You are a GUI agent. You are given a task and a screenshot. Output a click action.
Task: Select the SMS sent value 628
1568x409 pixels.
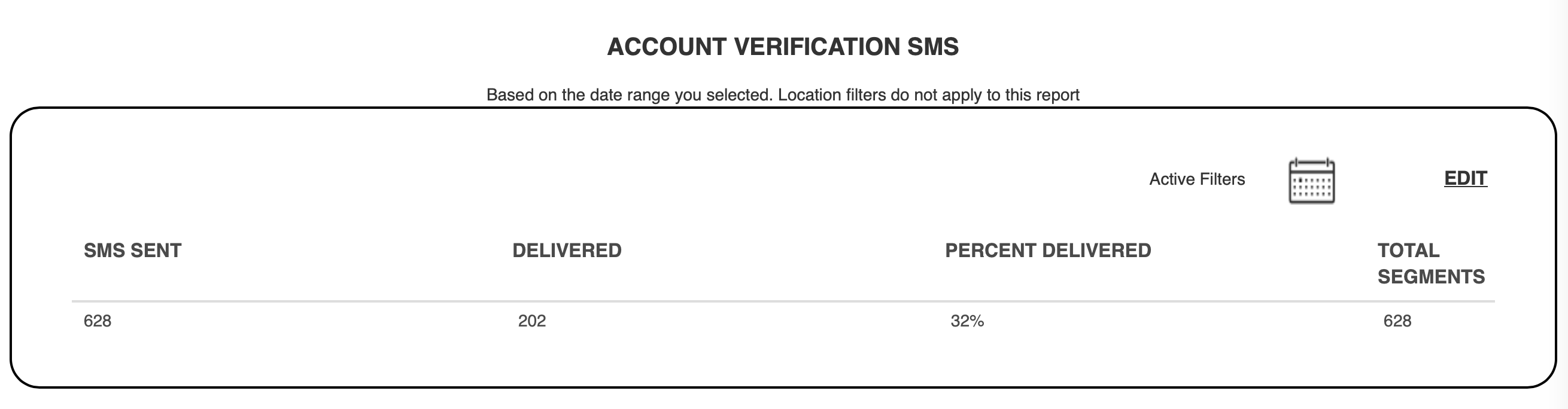click(98, 321)
